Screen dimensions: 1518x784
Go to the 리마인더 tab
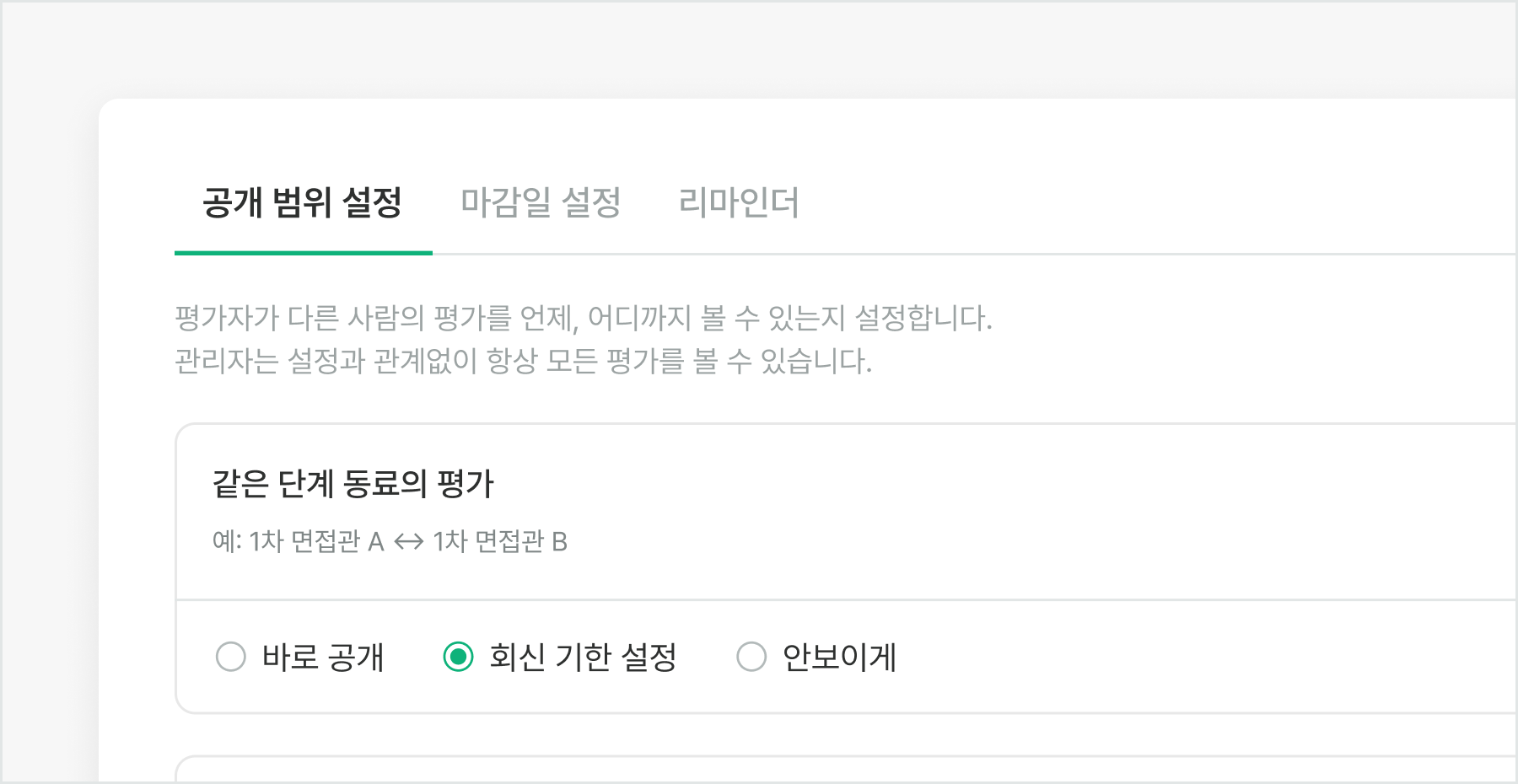(x=739, y=203)
